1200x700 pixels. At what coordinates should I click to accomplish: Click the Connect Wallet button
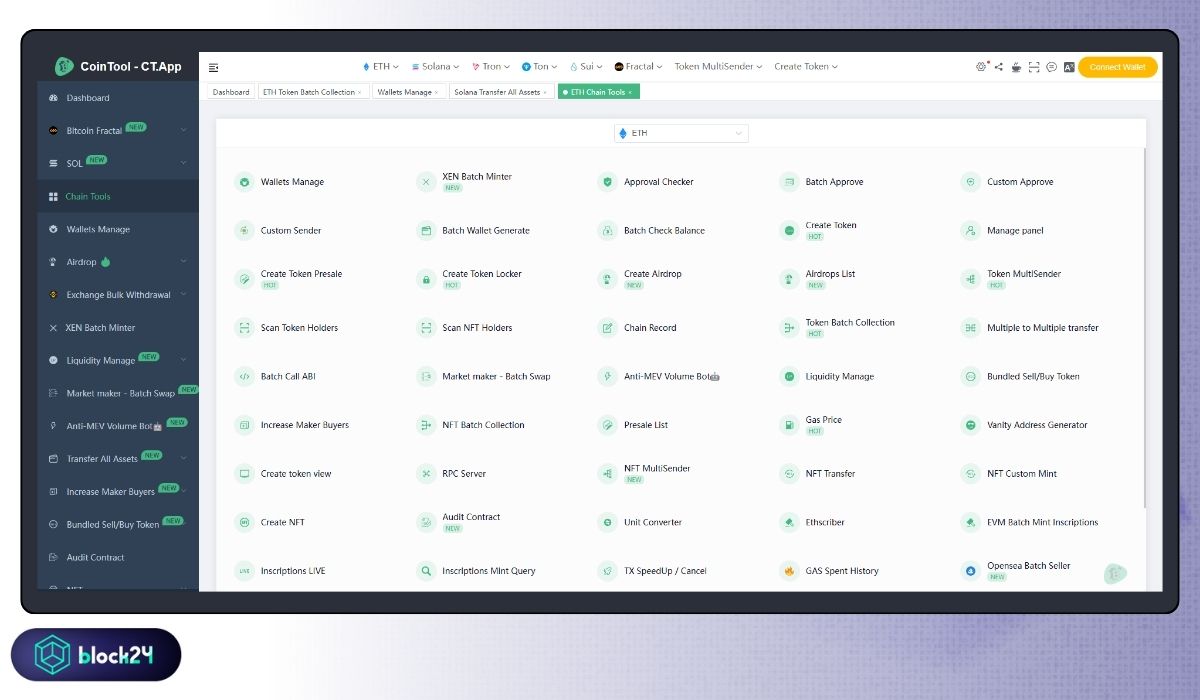point(1117,67)
